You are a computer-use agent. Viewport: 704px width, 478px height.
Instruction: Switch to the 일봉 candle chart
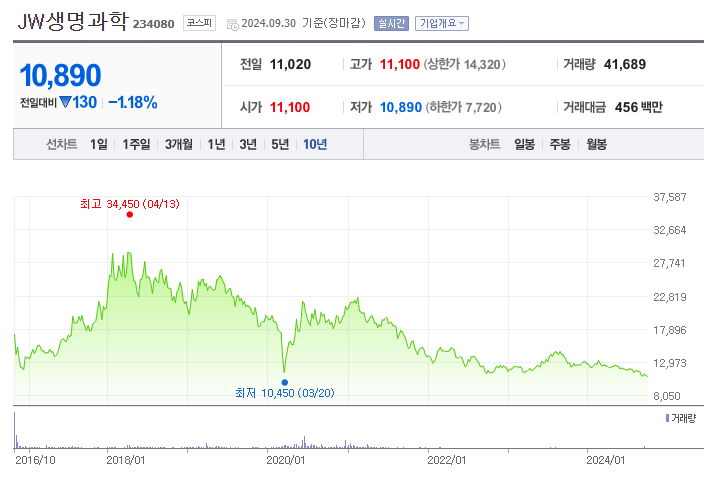[x=524, y=144]
